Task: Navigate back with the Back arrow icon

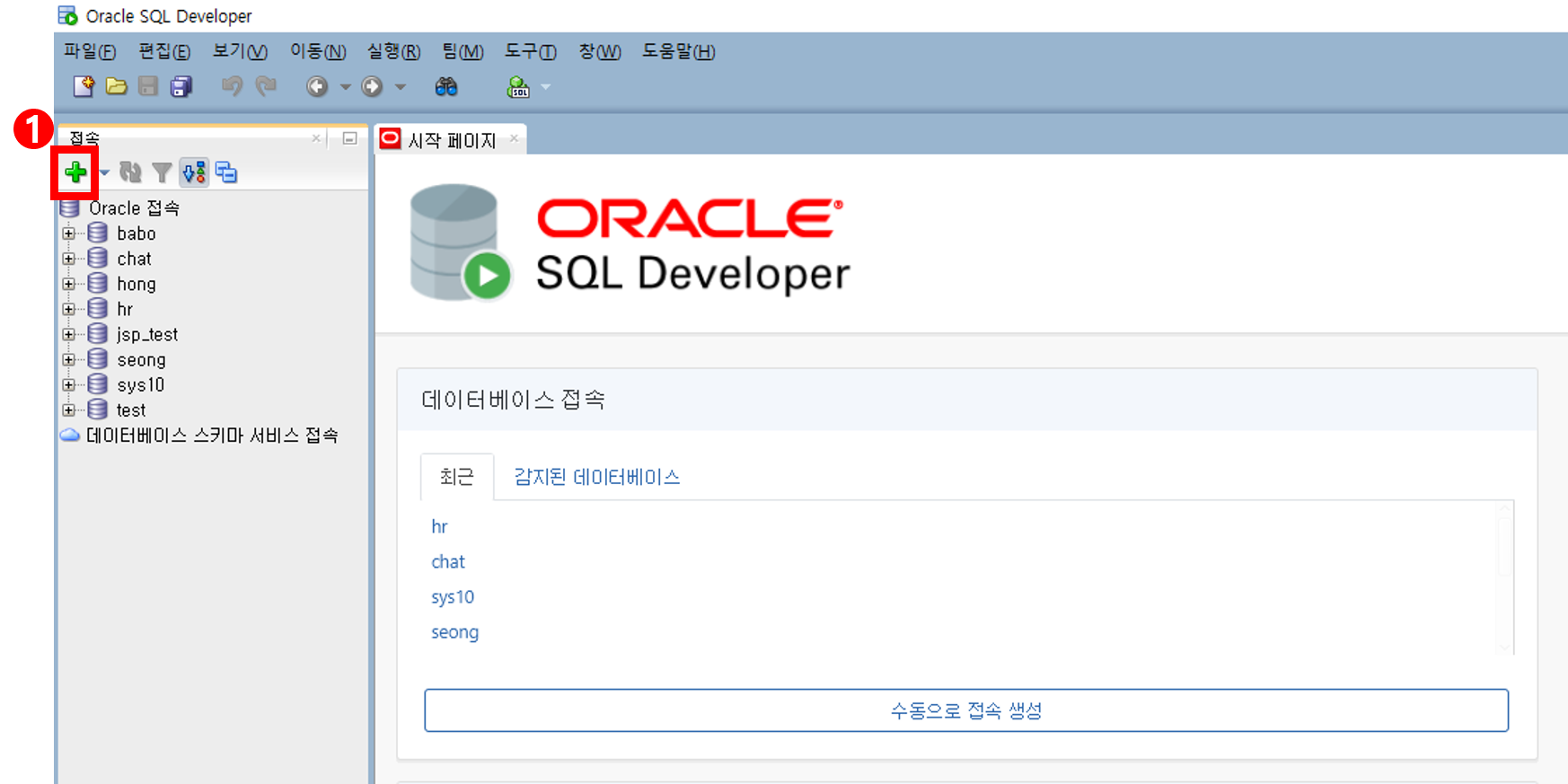Action: [x=317, y=86]
